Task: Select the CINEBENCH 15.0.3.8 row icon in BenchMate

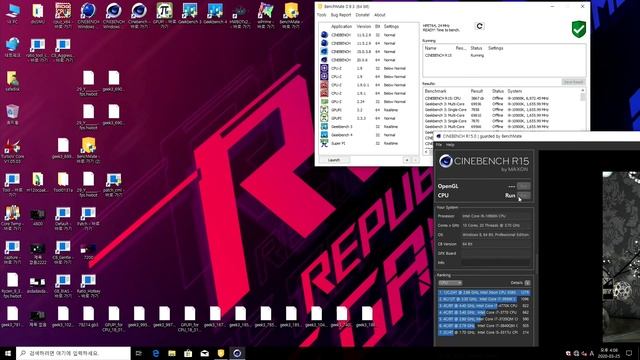Action: click(x=324, y=51)
